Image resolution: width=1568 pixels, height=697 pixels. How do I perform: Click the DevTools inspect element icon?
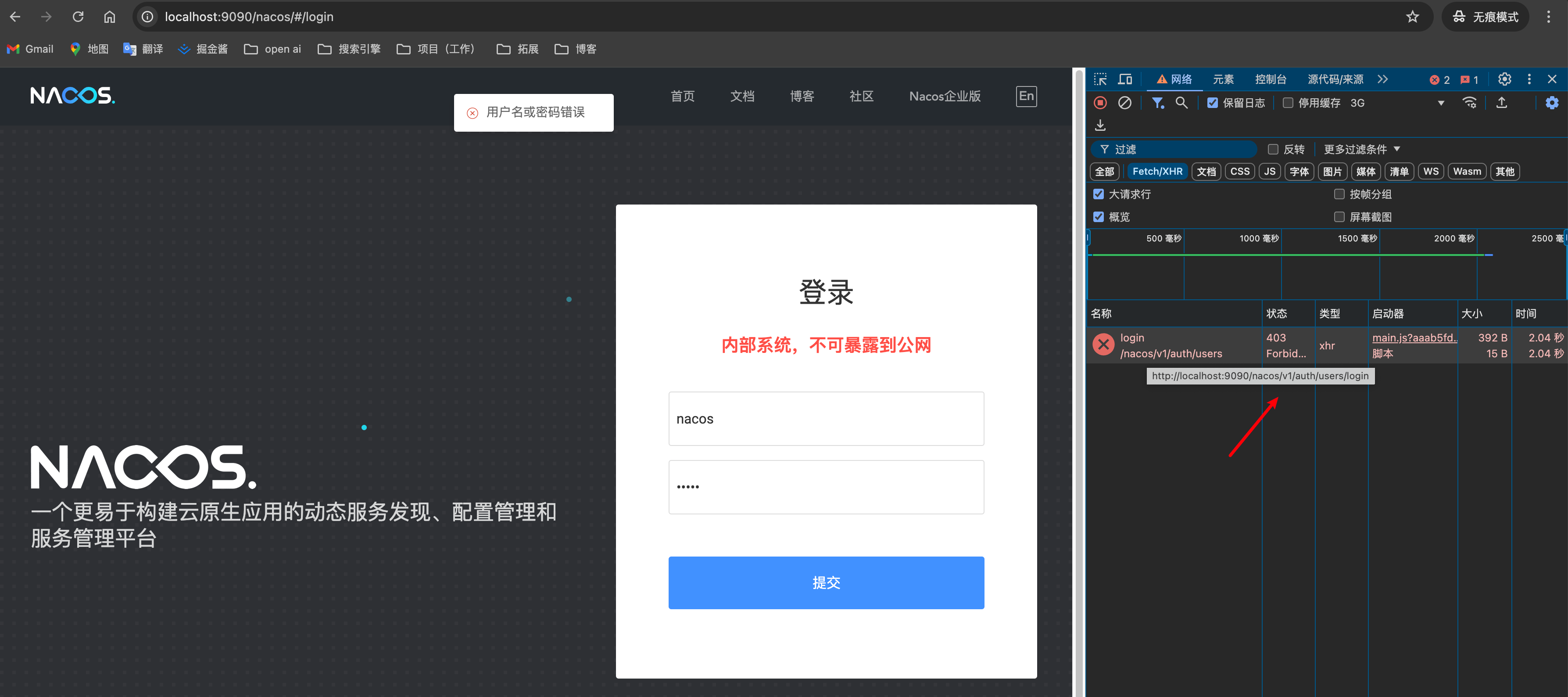coord(1099,79)
